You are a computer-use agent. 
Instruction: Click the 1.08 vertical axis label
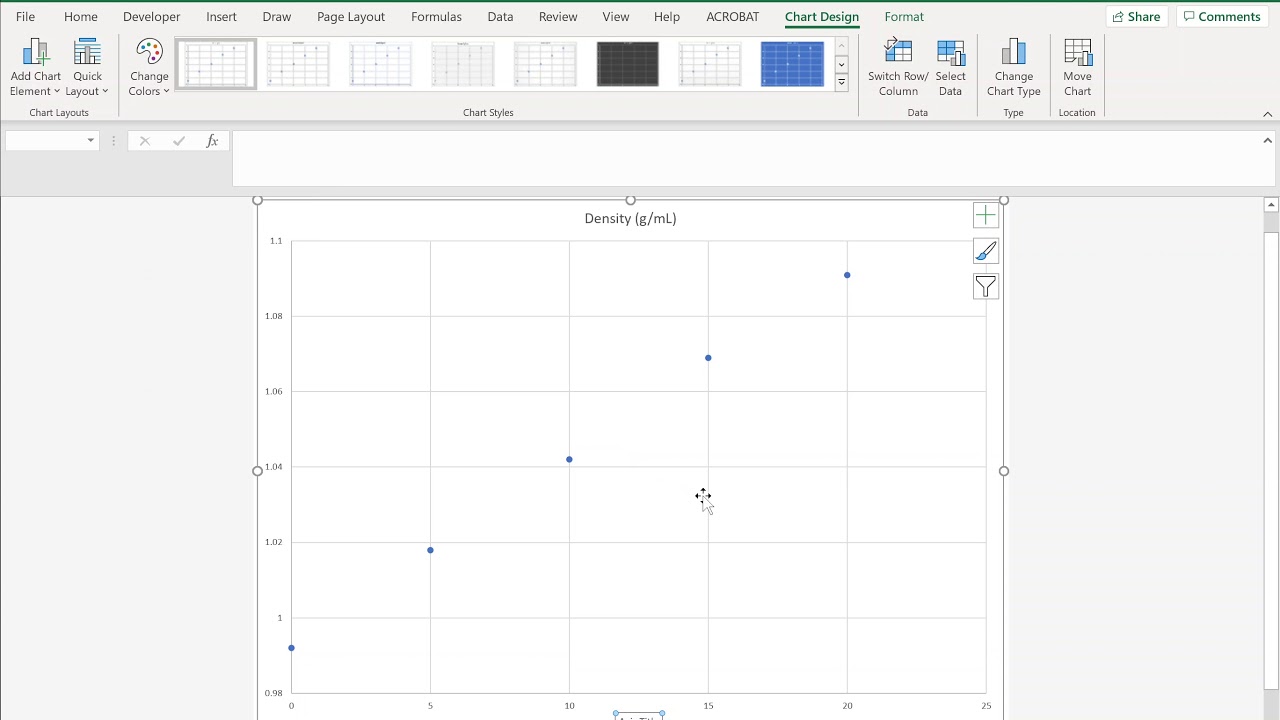tap(274, 316)
